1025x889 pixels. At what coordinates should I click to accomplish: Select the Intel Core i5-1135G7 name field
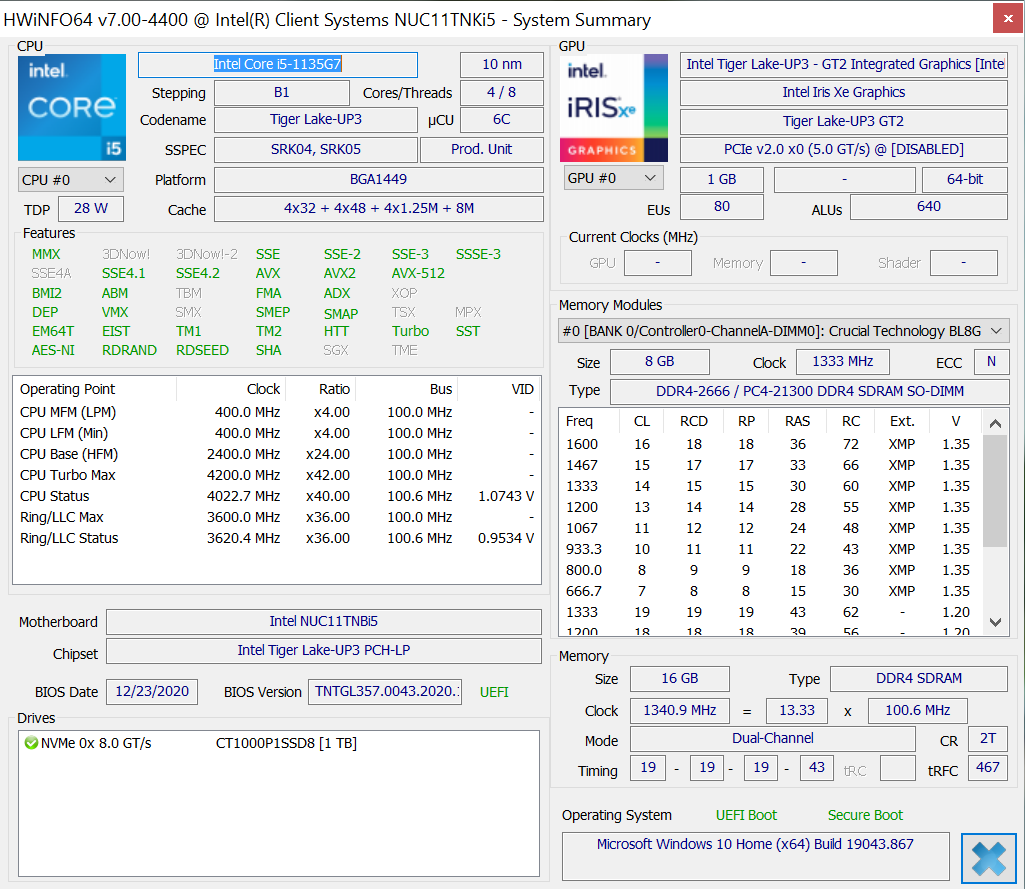pos(278,65)
